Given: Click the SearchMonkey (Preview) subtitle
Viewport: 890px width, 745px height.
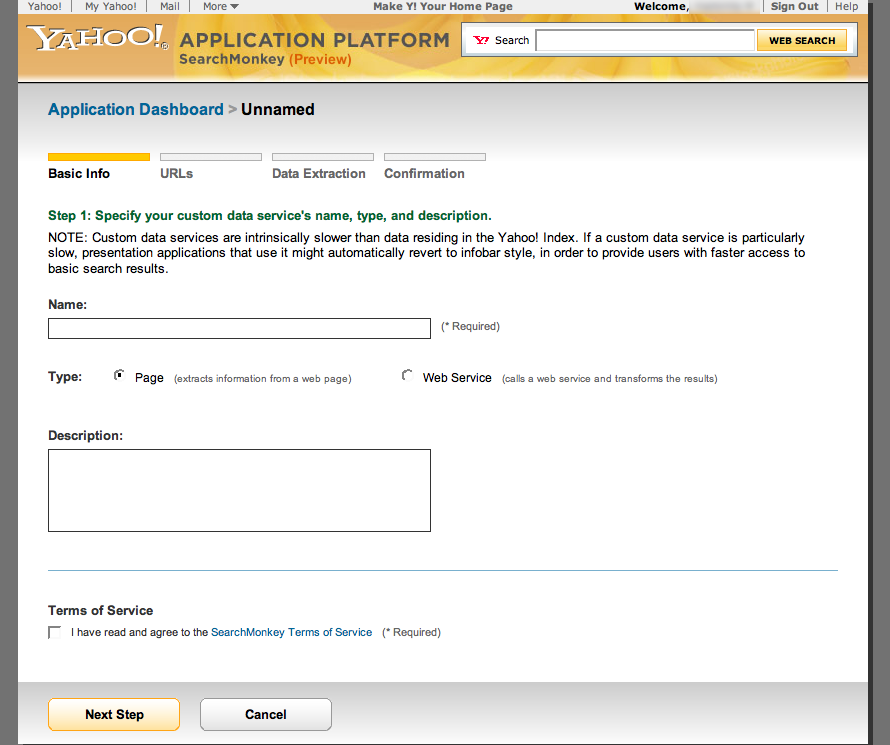Looking at the screenshot, I should (265, 59).
